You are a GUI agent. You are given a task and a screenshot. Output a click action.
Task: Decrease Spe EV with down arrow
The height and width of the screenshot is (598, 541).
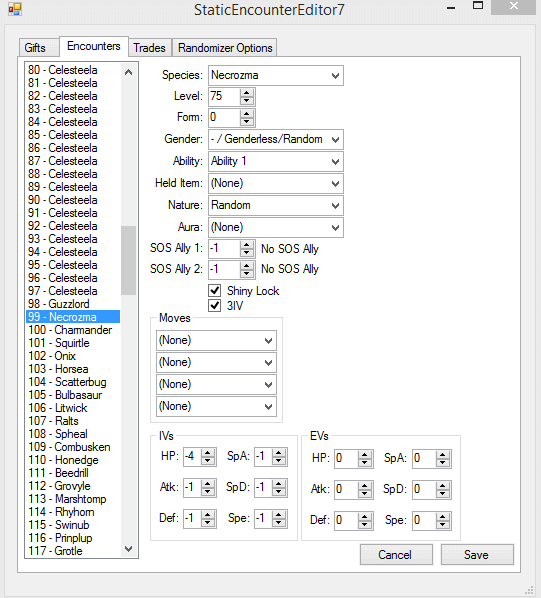tap(443, 525)
